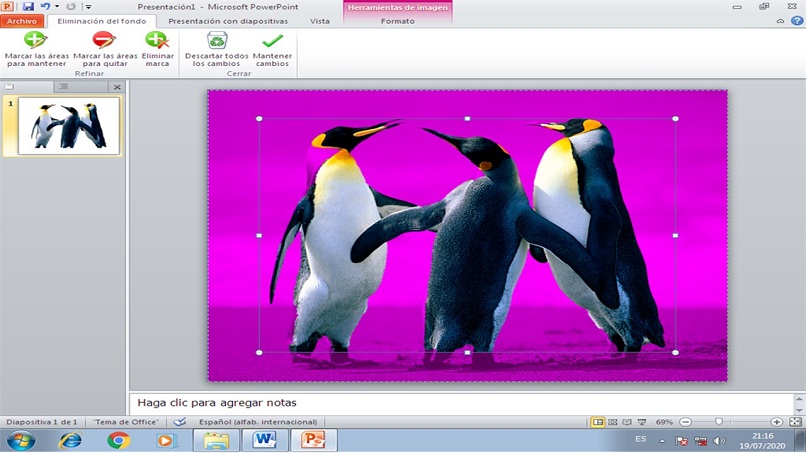This screenshot has height=453, width=806.
Task: Click the redo icon in Quick Access toolbar
Action: [71, 7]
